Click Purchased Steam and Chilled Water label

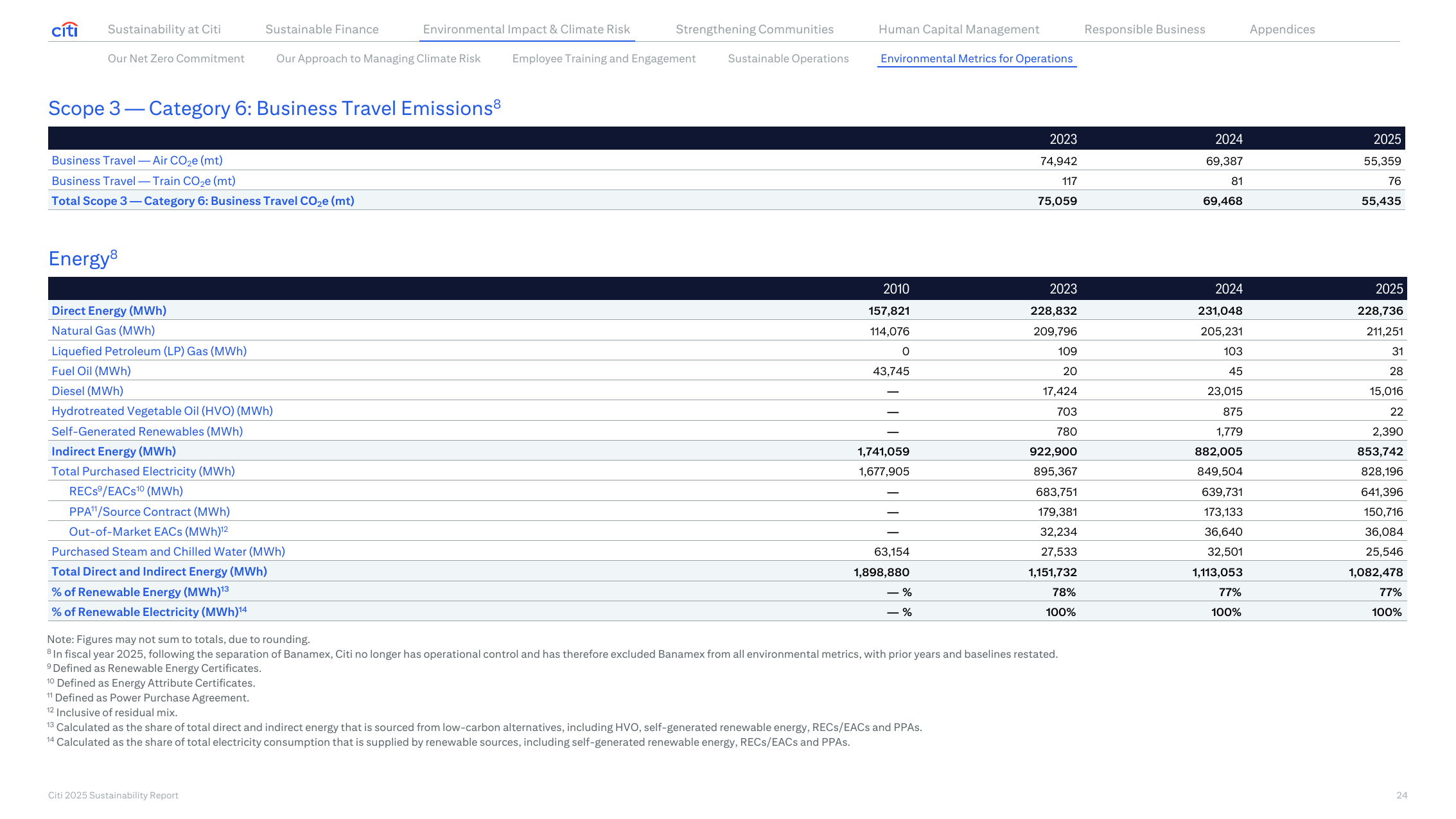point(168,552)
